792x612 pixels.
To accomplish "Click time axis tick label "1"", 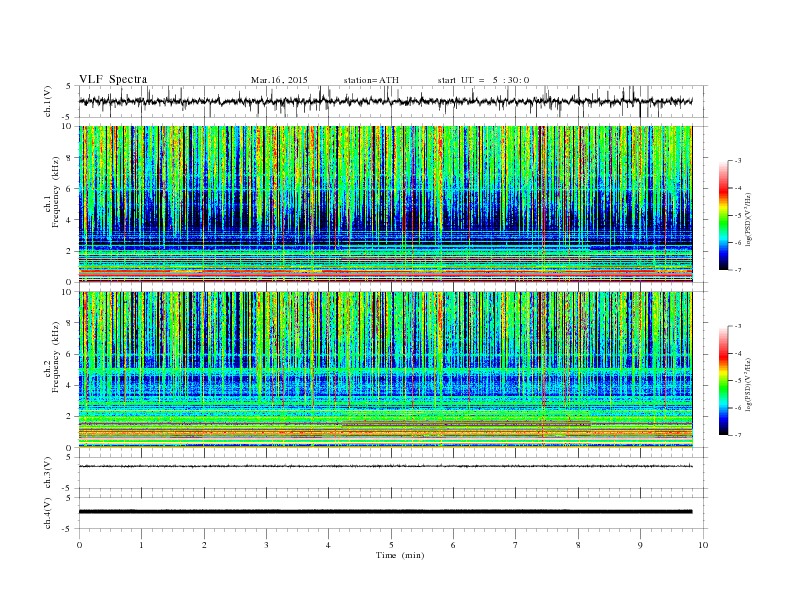I will point(141,545).
